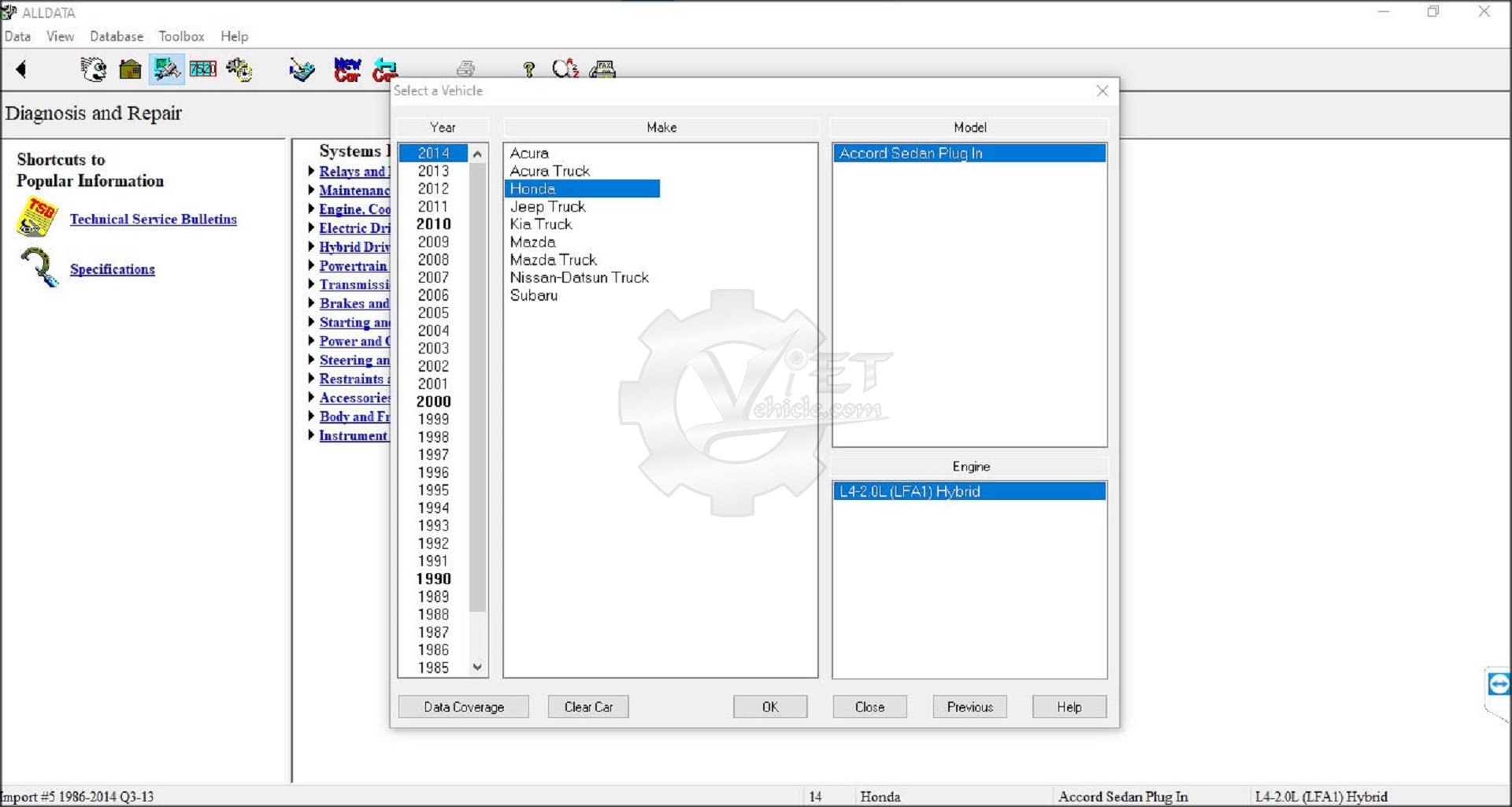Select year 1990 in Year list

pos(433,579)
